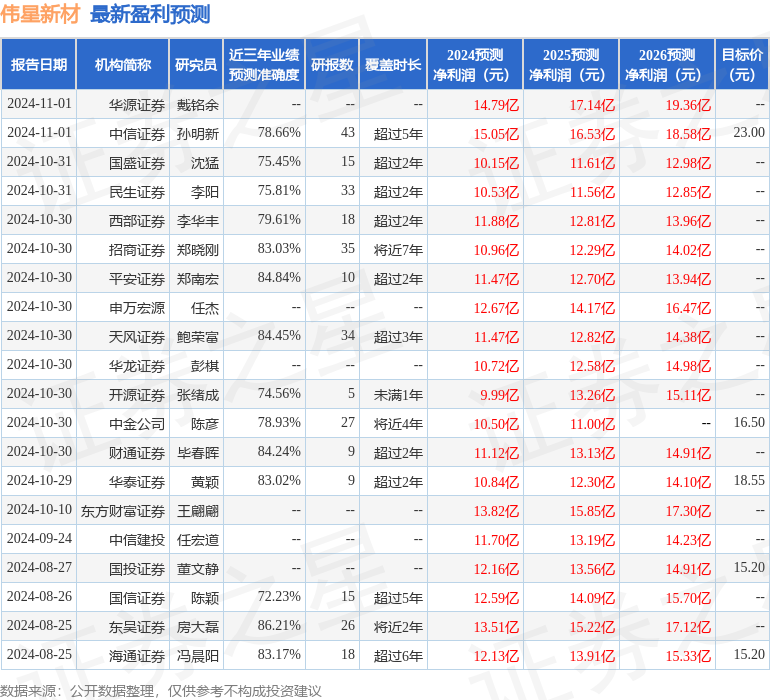
Task: Click analyst name 郑晓刚
Action: pos(198,250)
